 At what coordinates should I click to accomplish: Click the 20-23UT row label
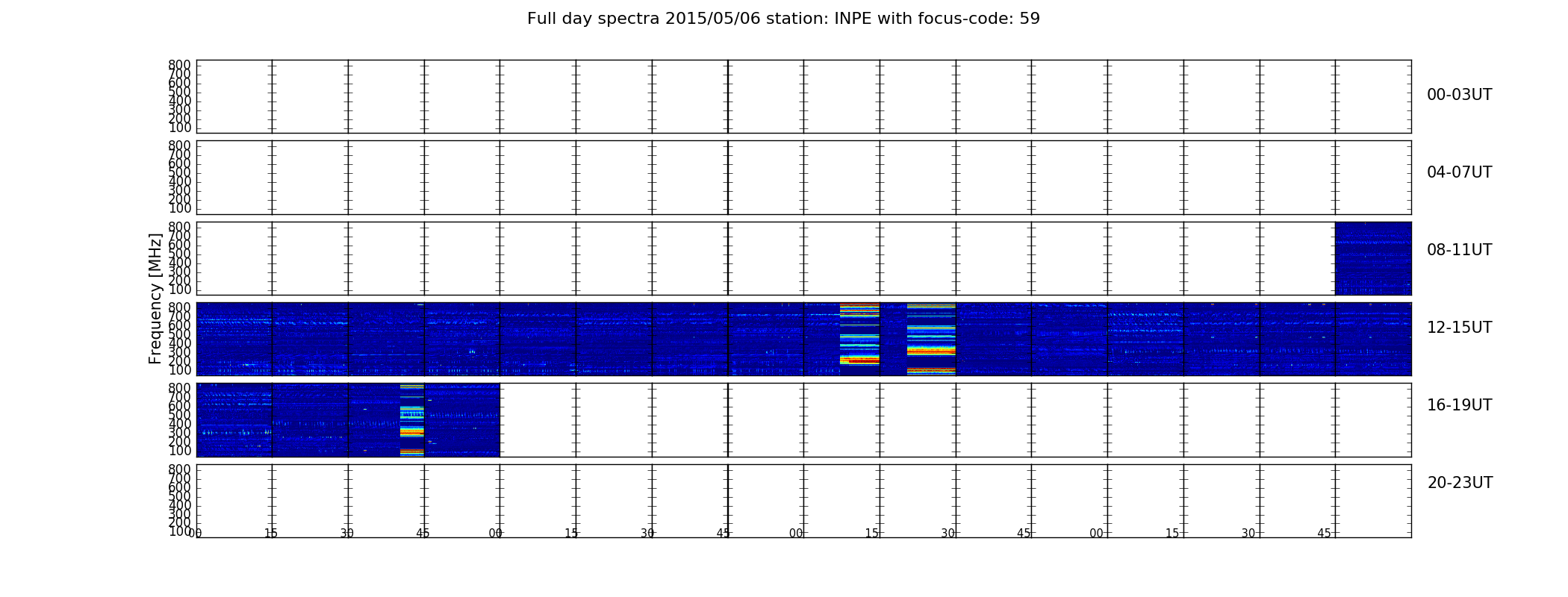(x=1460, y=483)
